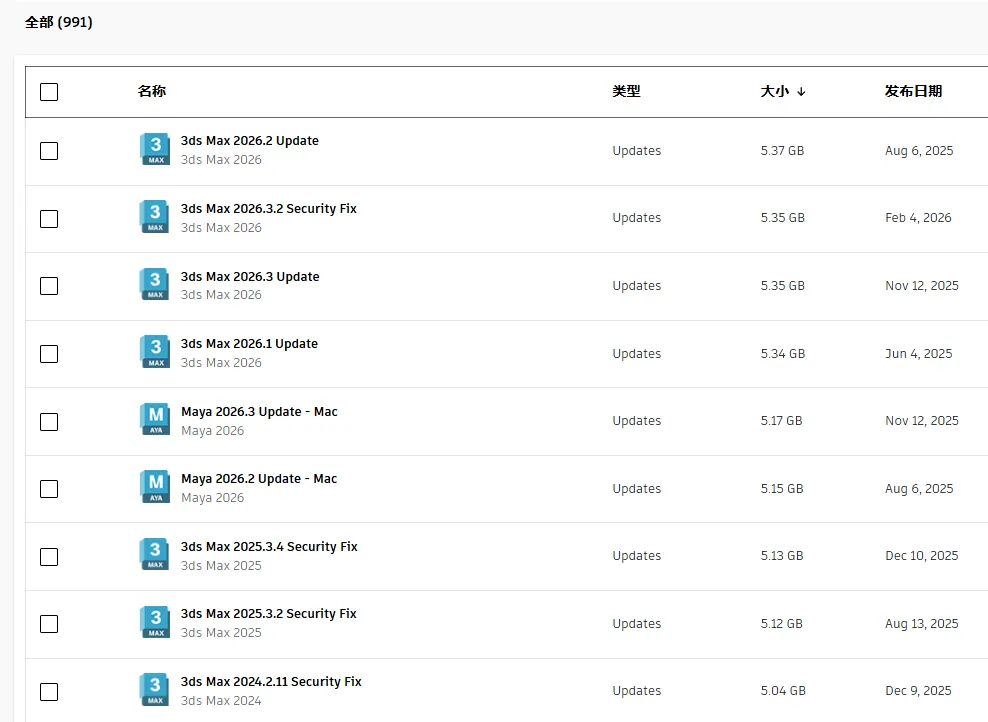Image resolution: width=988 pixels, height=722 pixels.
Task: Click the Dec 10, 2025 date
Action: [x=922, y=556]
